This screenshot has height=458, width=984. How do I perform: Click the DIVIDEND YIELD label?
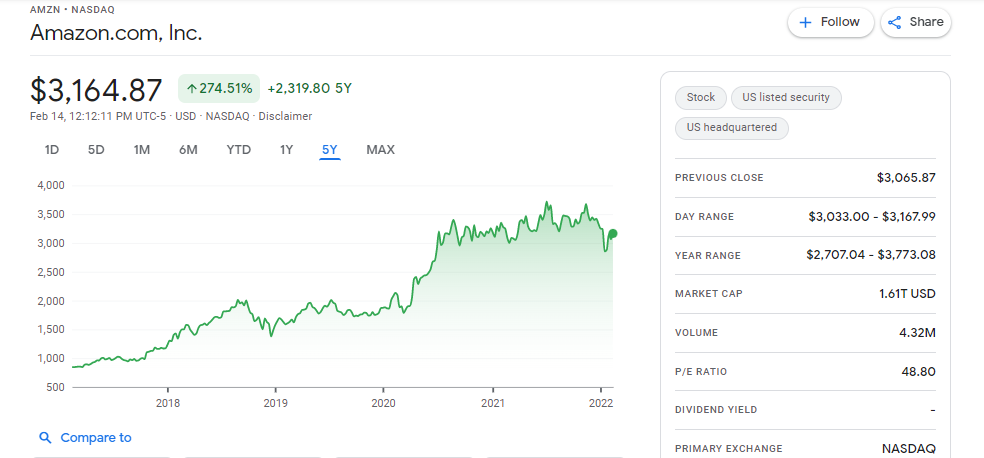pyautogui.click(x=716, y=410)
